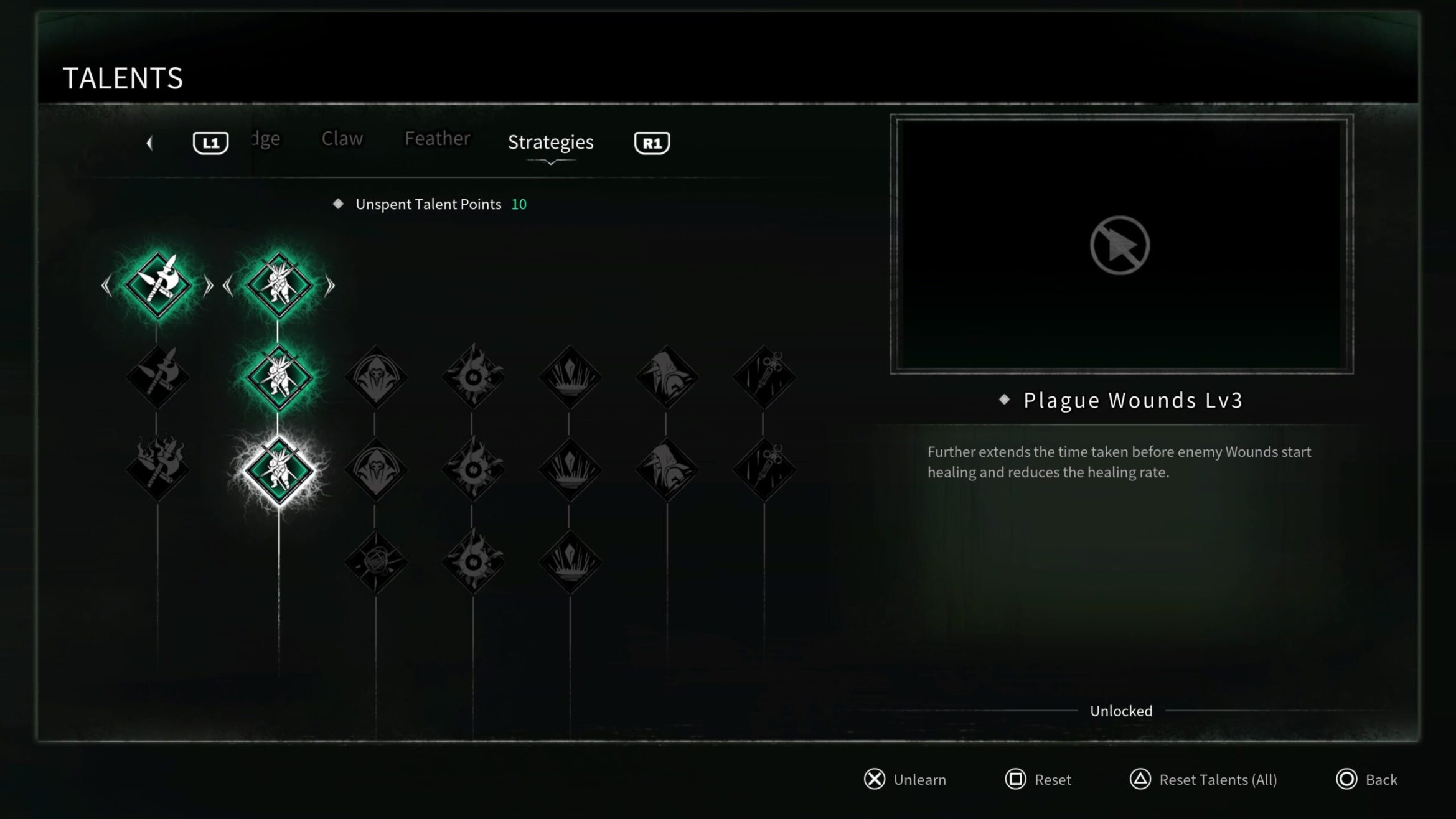The image size is (1456, 819).
Task: Click the talent preview video panel
Action: [1121, 244]
